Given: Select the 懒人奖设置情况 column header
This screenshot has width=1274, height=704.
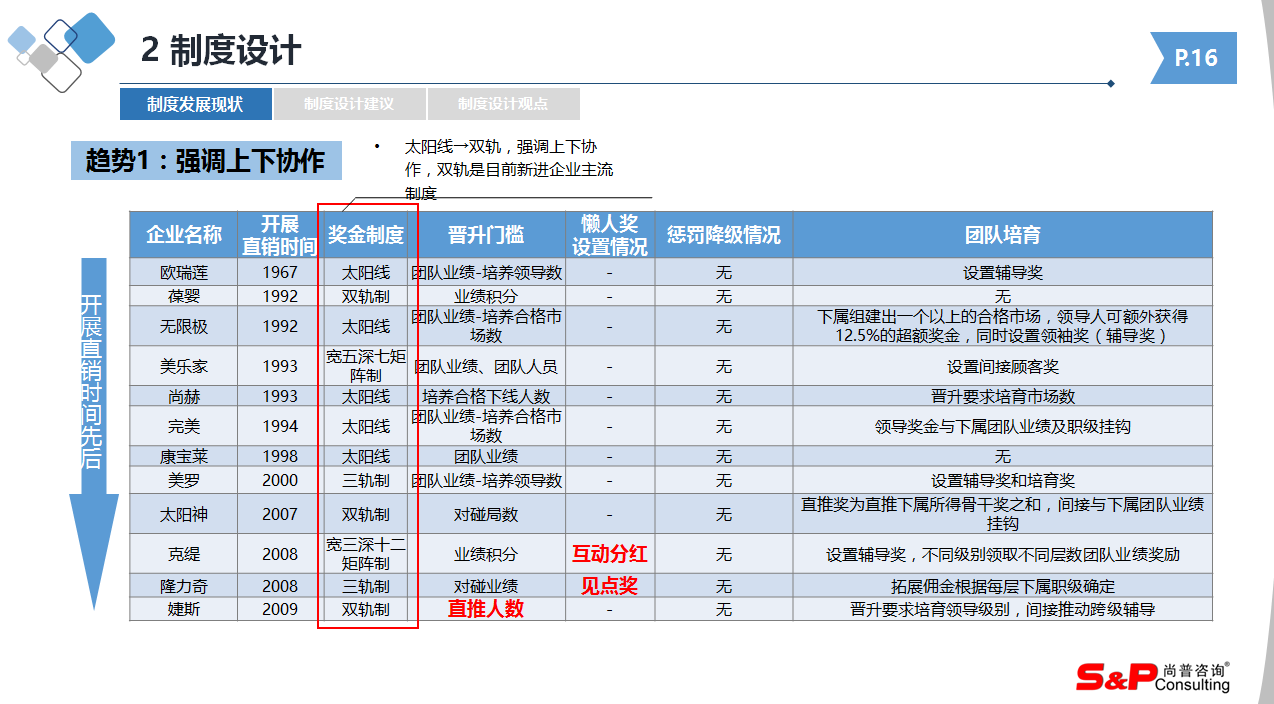Looking at the screenshot, I should (x=610, y=235).
